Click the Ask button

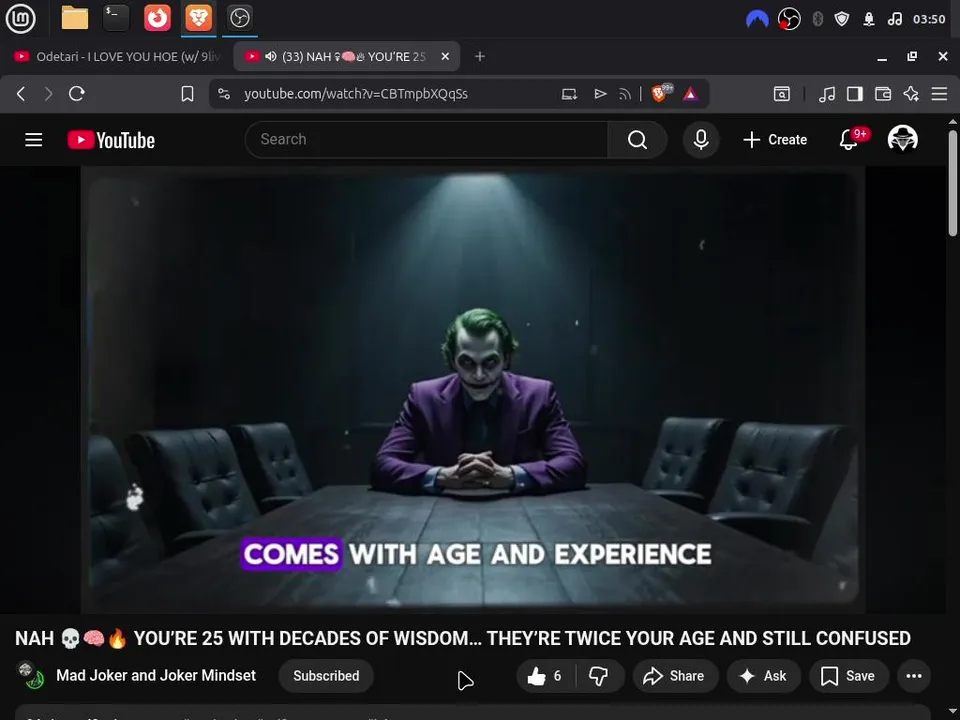pos(763,676)
